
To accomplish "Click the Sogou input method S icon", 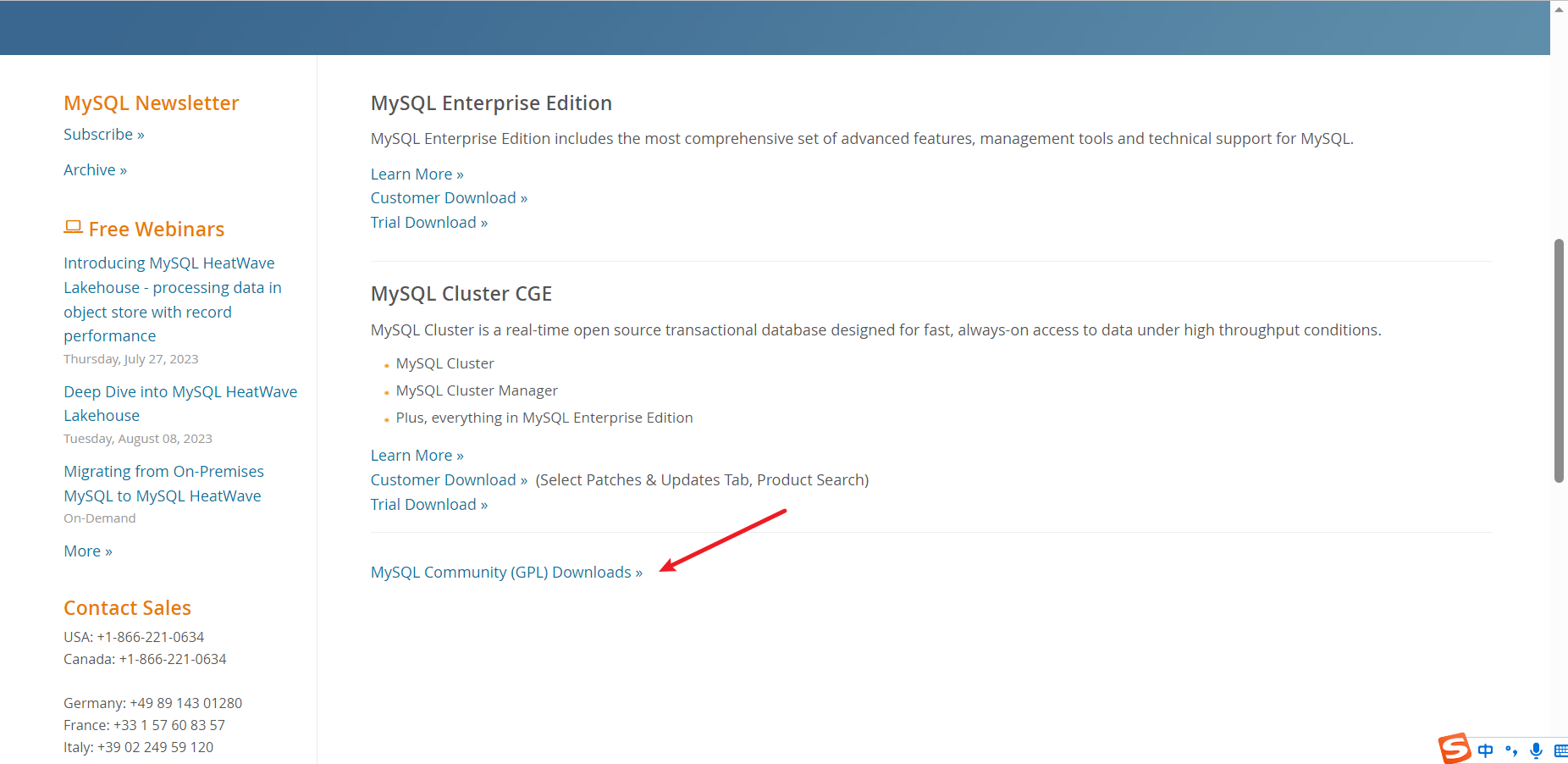I will (1455, 749).
